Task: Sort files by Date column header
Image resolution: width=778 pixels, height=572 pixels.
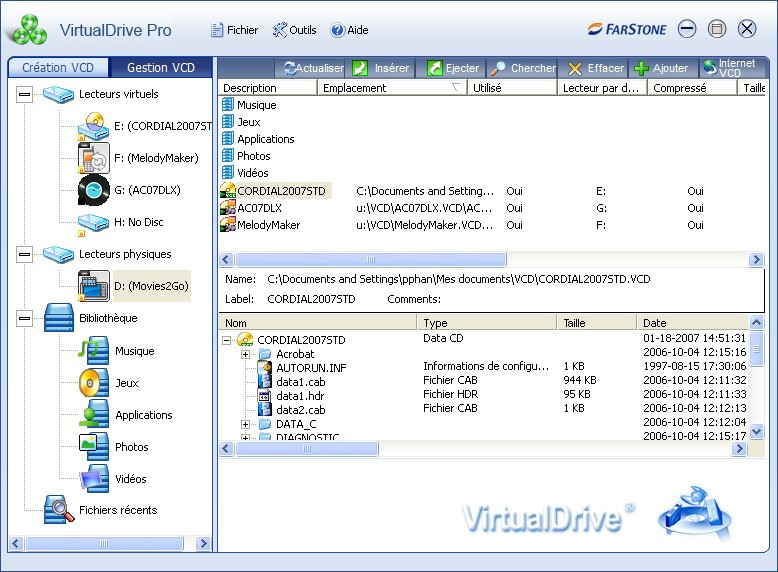Action: (x=693, y=323)
